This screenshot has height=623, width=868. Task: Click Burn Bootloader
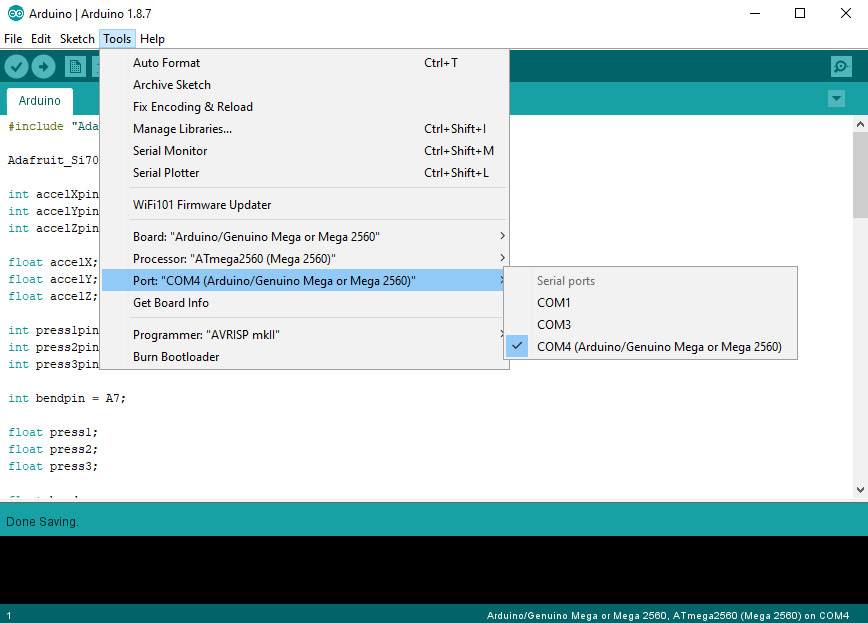(x=176, y=357)
